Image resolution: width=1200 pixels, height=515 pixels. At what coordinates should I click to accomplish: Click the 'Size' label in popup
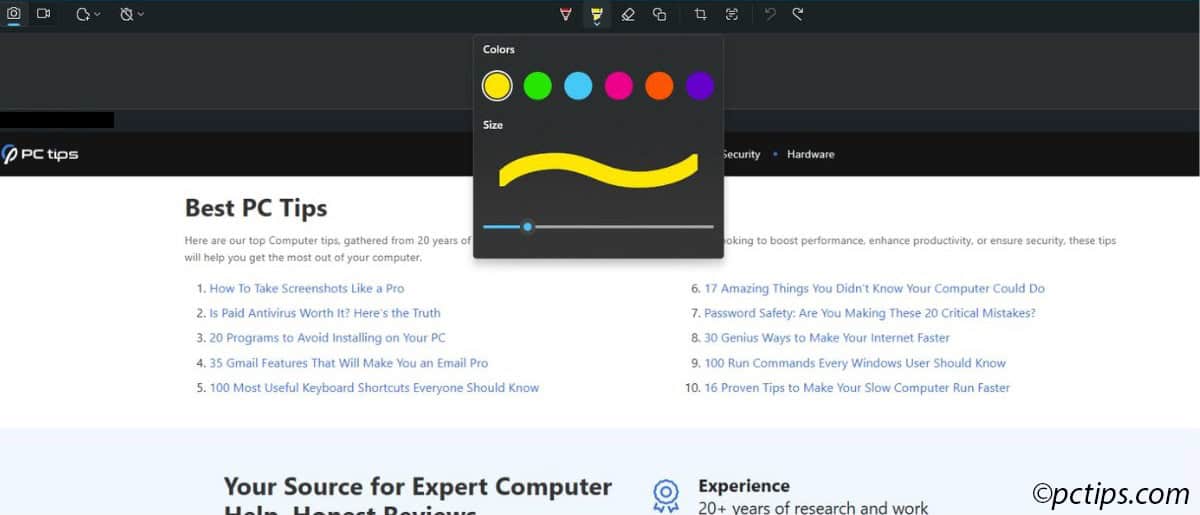[x=493, y=125]
